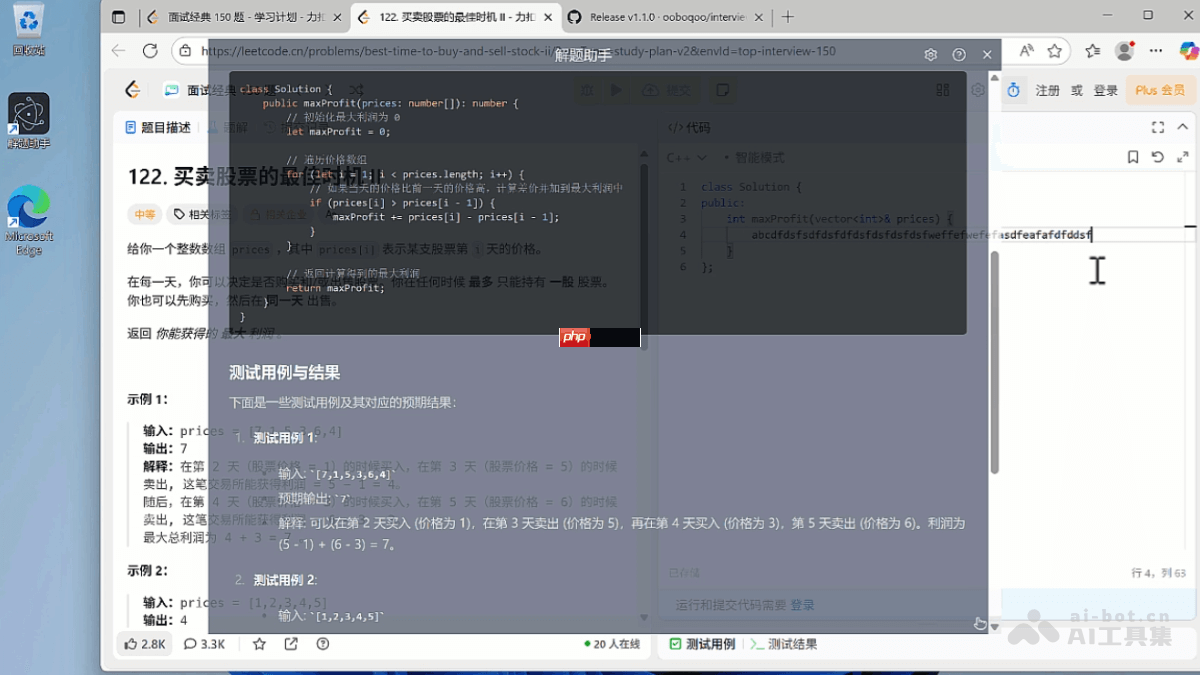This screenshot has height=675, width=1200.
Task: Click the fullscreen expand icon above the code editor
Action: coord(1158,127)
